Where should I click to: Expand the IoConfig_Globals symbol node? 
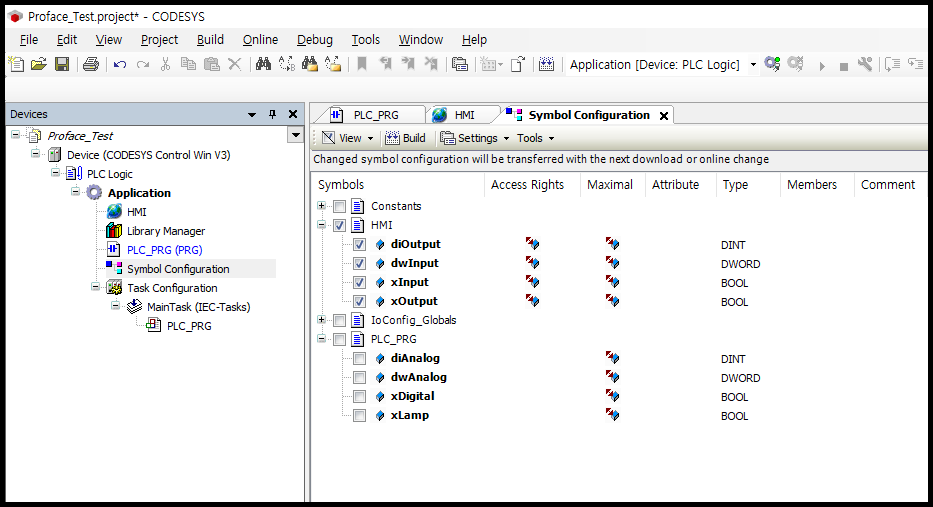(321, 320)
